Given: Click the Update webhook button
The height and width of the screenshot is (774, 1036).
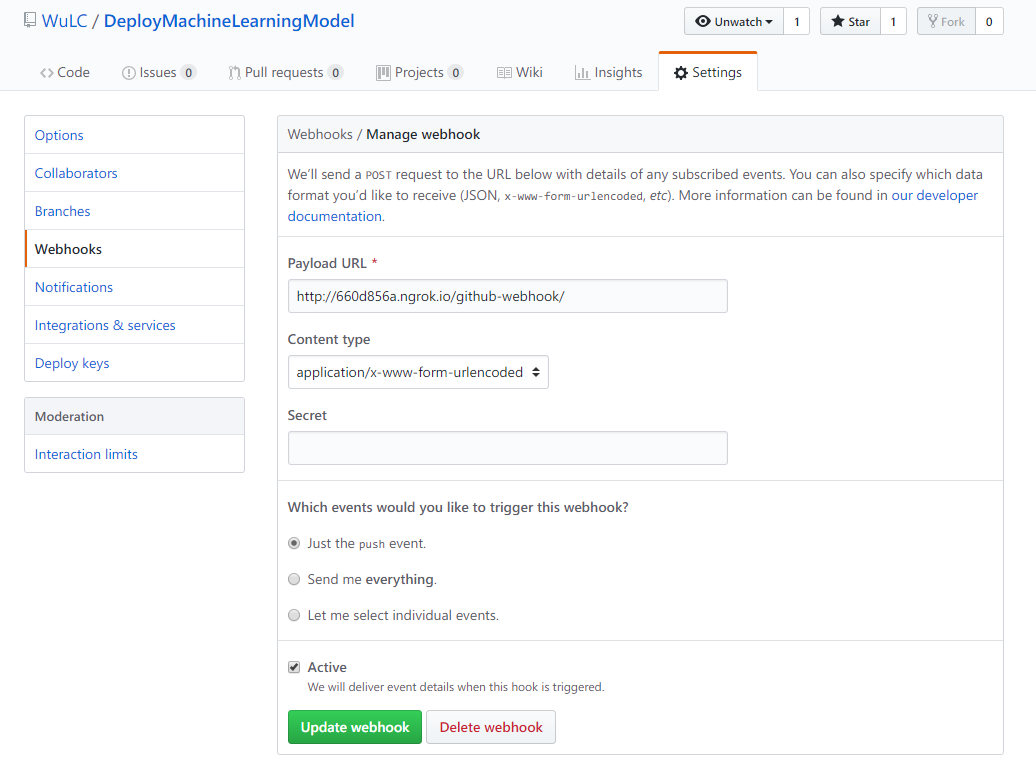Looking at the screenshot, I should (x=355, y=727).
